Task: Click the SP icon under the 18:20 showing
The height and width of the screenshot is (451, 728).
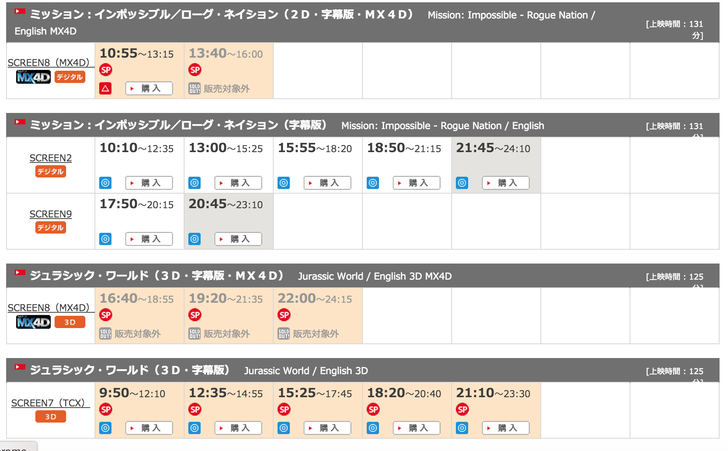Action: (373, 409)
